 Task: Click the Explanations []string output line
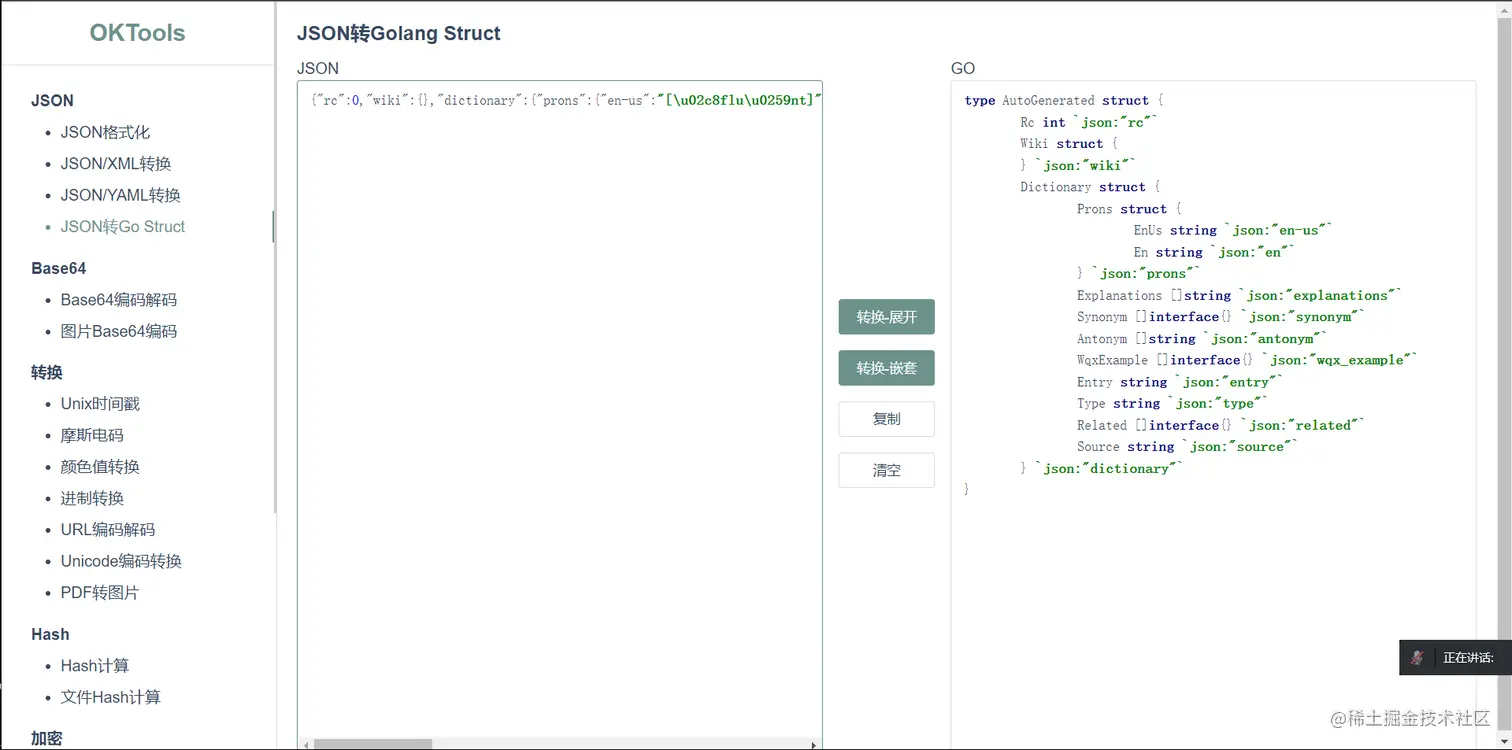[1240, 295]
